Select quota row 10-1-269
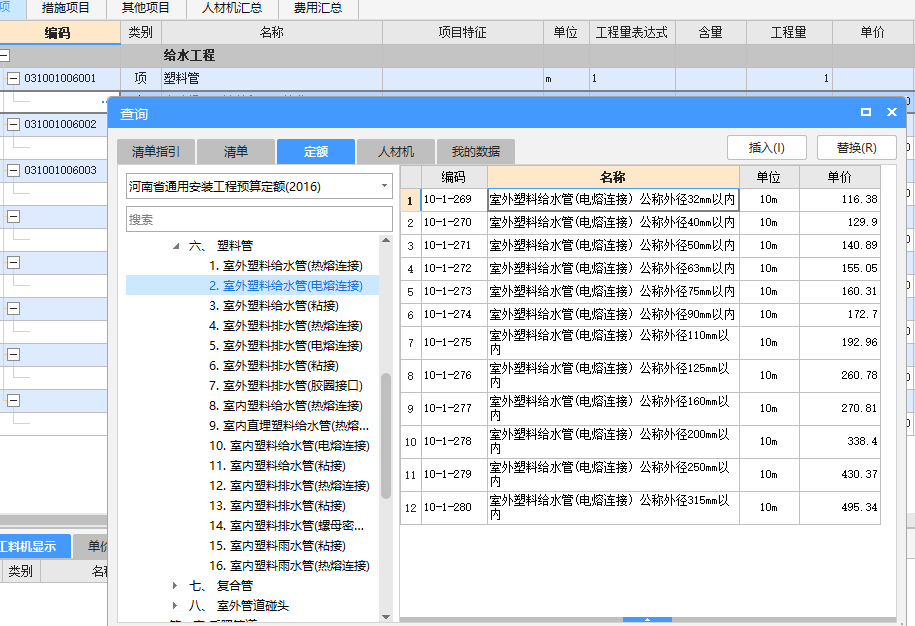The image size is (915, 626). tap(640, 200)
